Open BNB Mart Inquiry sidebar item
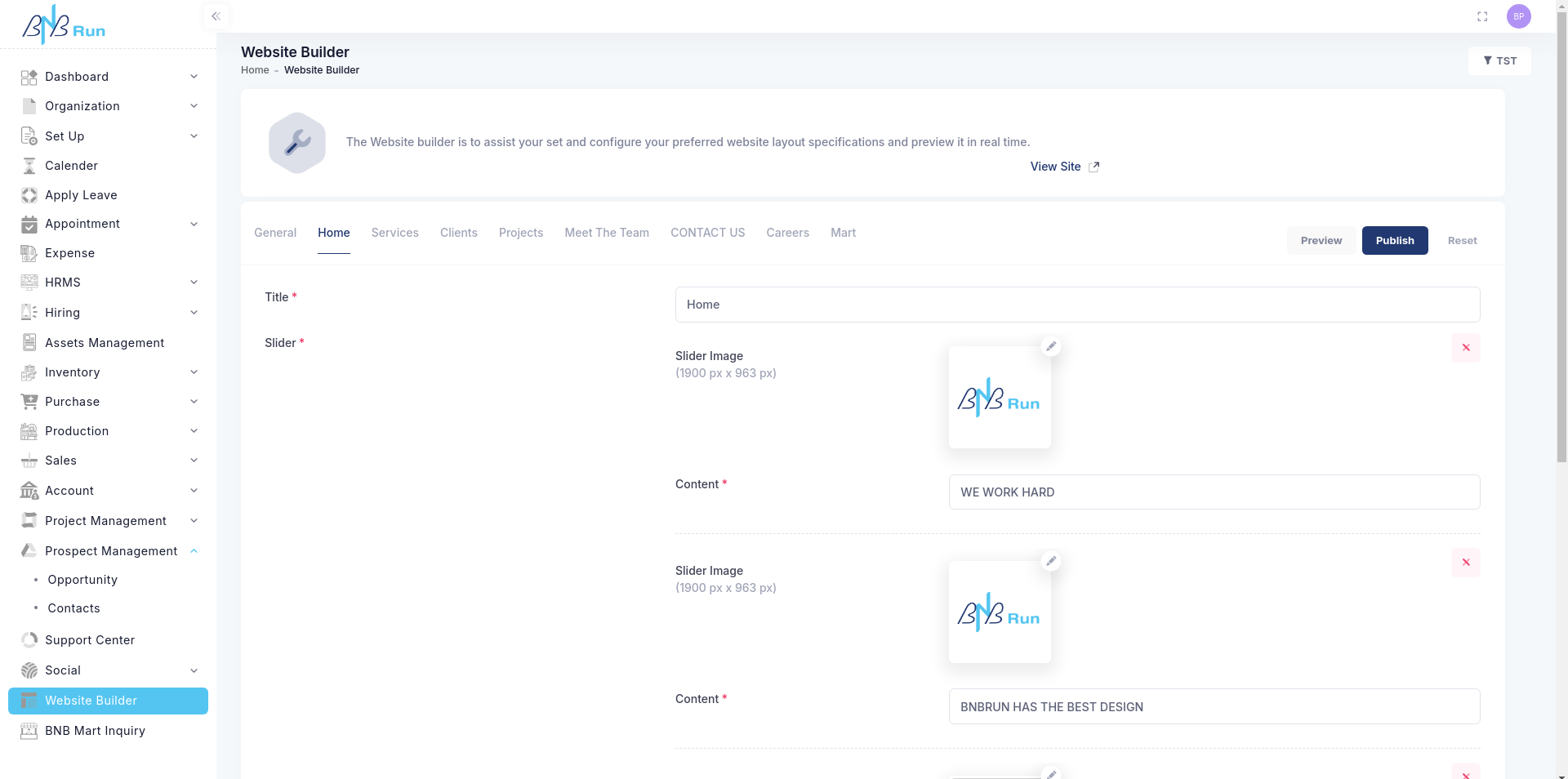Viewport: 1568px width, 779px height. (95, 731)
